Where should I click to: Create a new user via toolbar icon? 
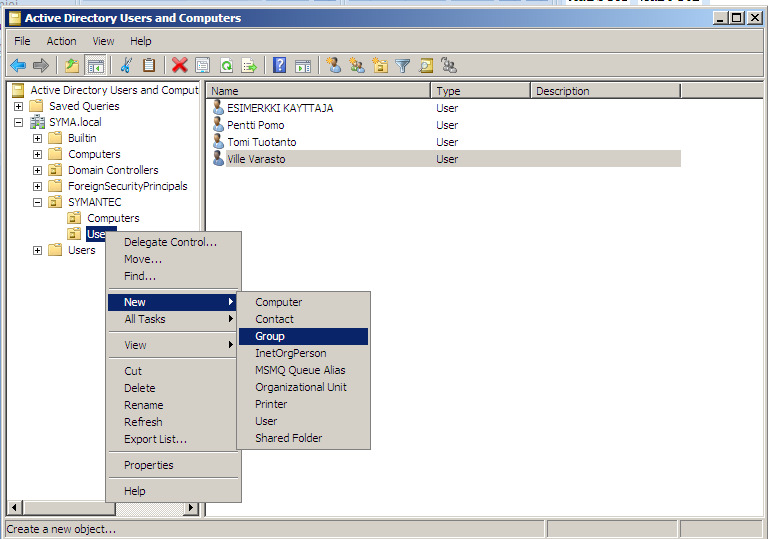[x=334, y=65]
